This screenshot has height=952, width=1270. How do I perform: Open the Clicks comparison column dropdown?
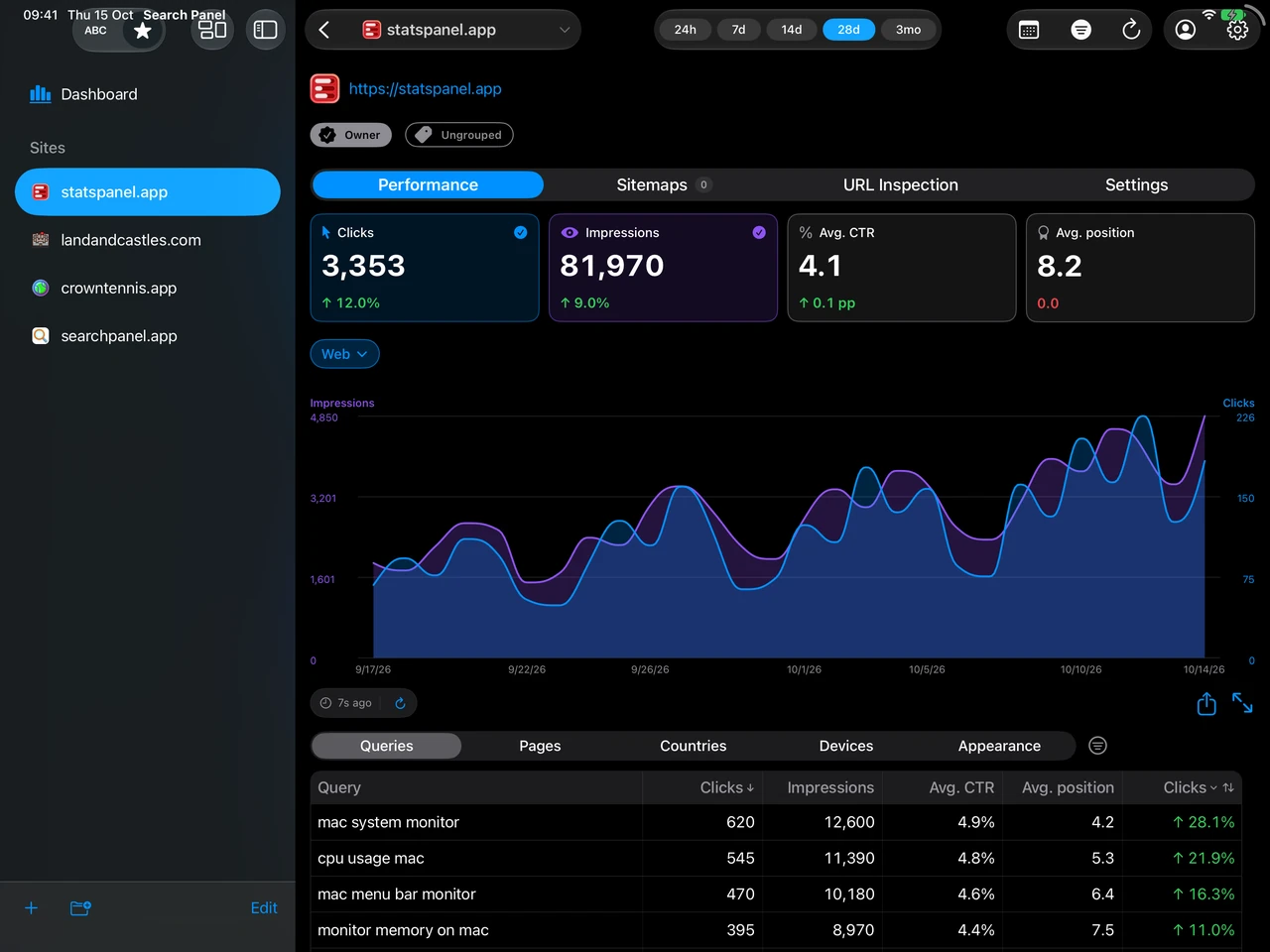pyautogui.click(x=1191, y=787)
